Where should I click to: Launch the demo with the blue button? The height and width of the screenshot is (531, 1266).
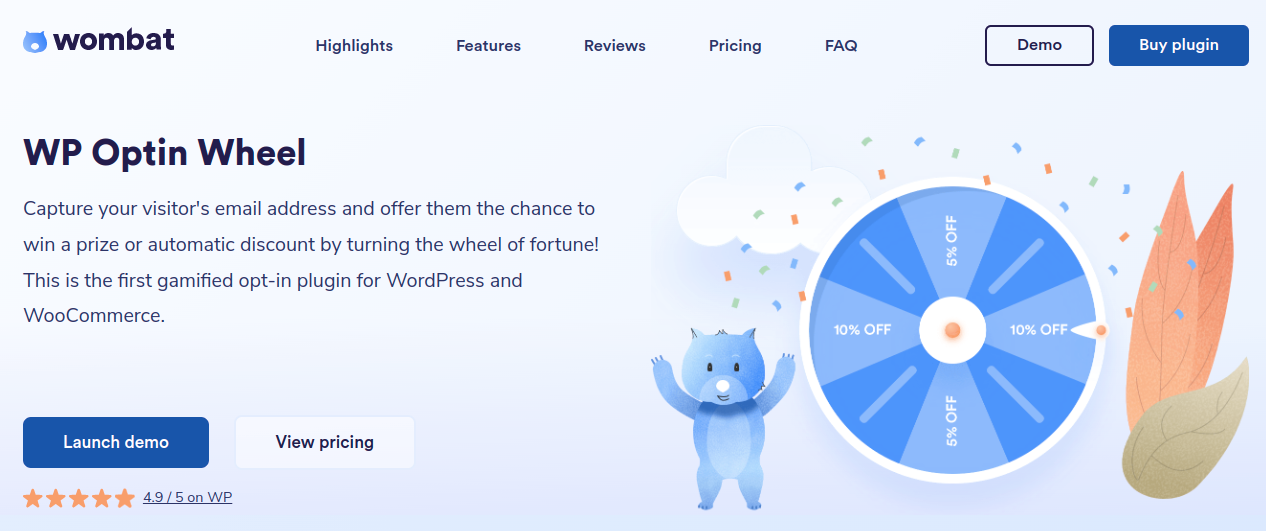tap(116, 442)
